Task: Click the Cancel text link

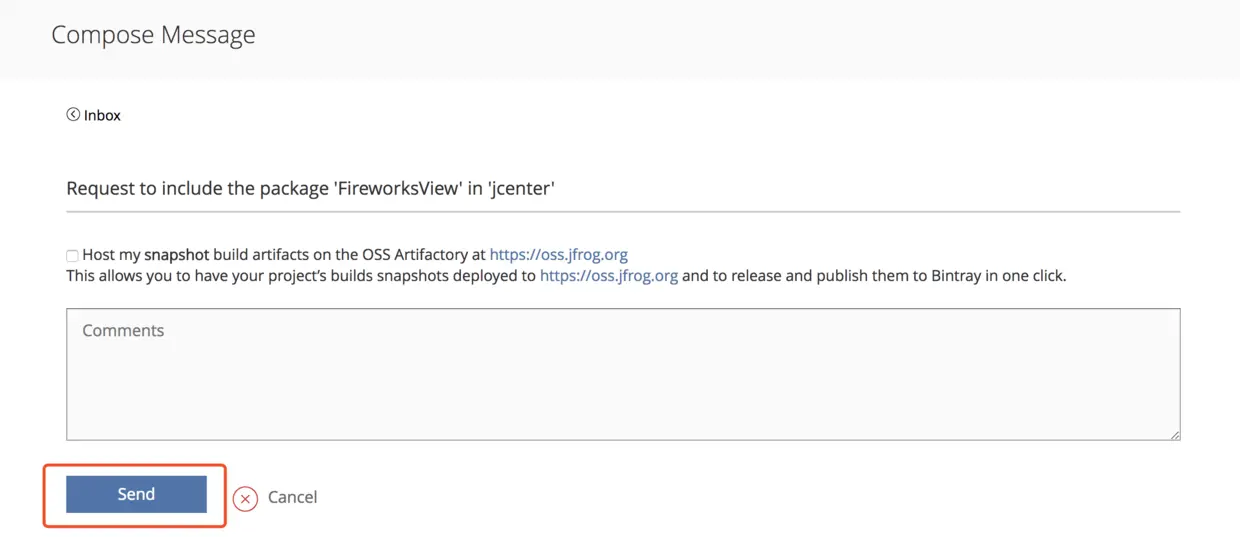Action: (x=292, y=497)
